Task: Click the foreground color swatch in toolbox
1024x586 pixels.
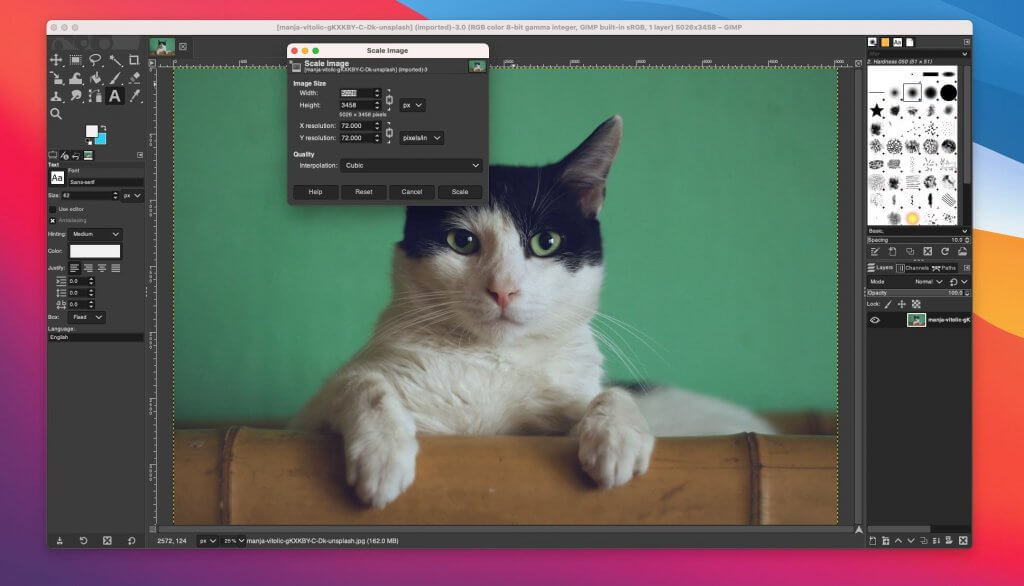Action: tap(91, 131)
